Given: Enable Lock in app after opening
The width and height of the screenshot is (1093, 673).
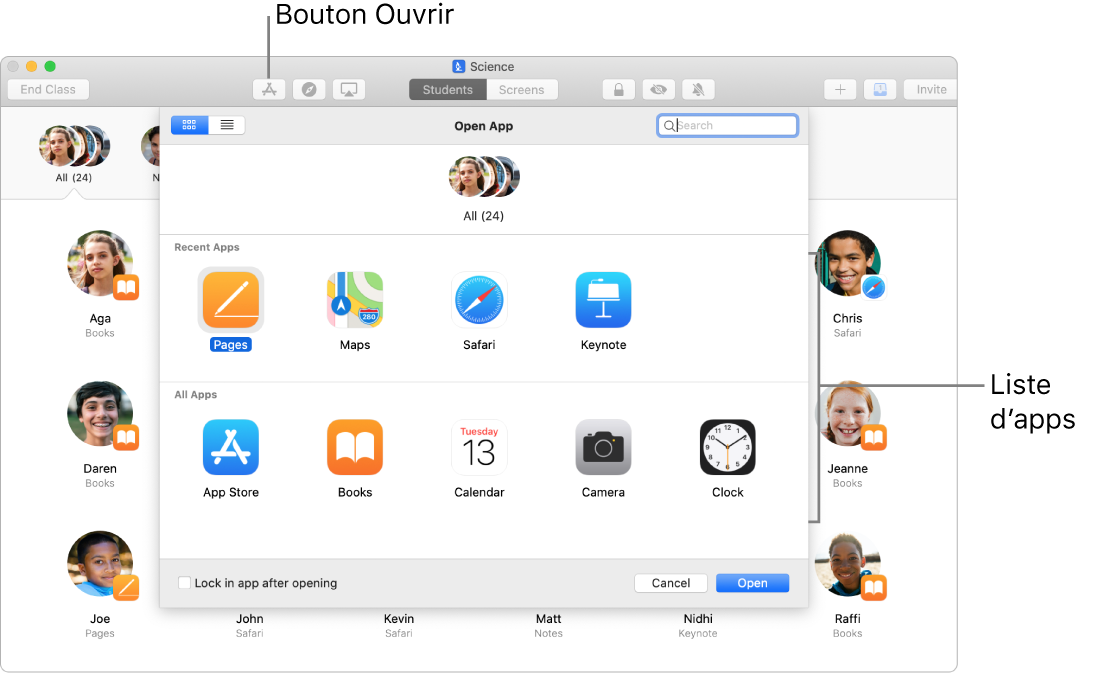Looking at the screenshot, I should coord(184,582).
